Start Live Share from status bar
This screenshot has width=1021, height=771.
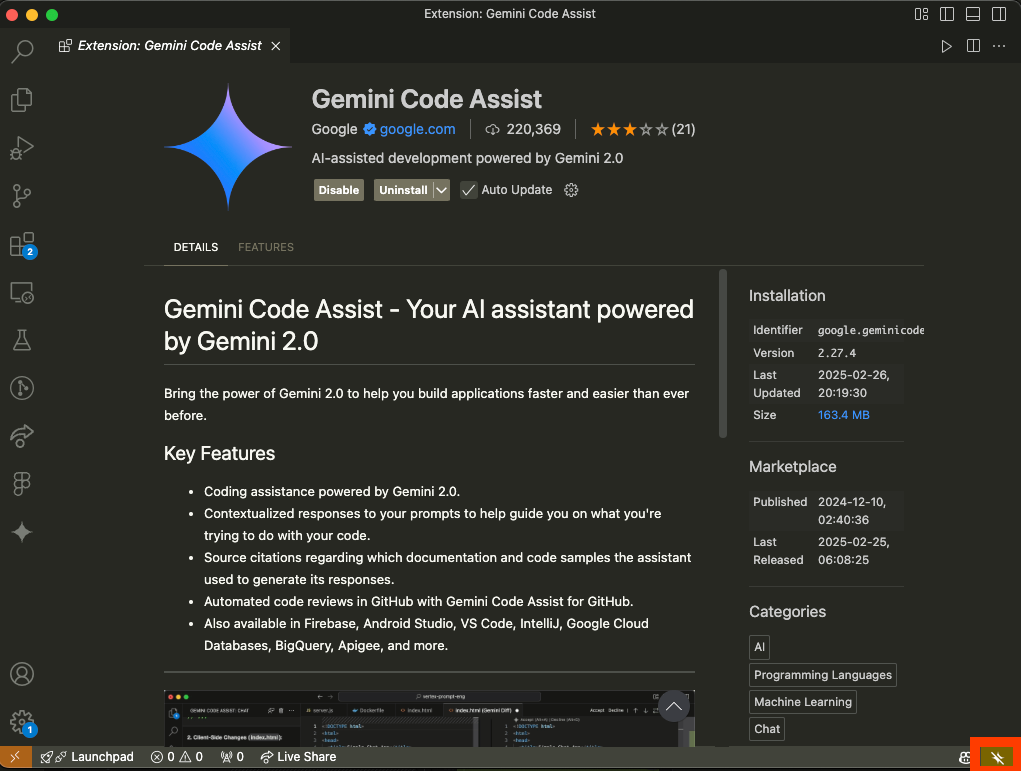pyautogui.click(x=298, y=757)
